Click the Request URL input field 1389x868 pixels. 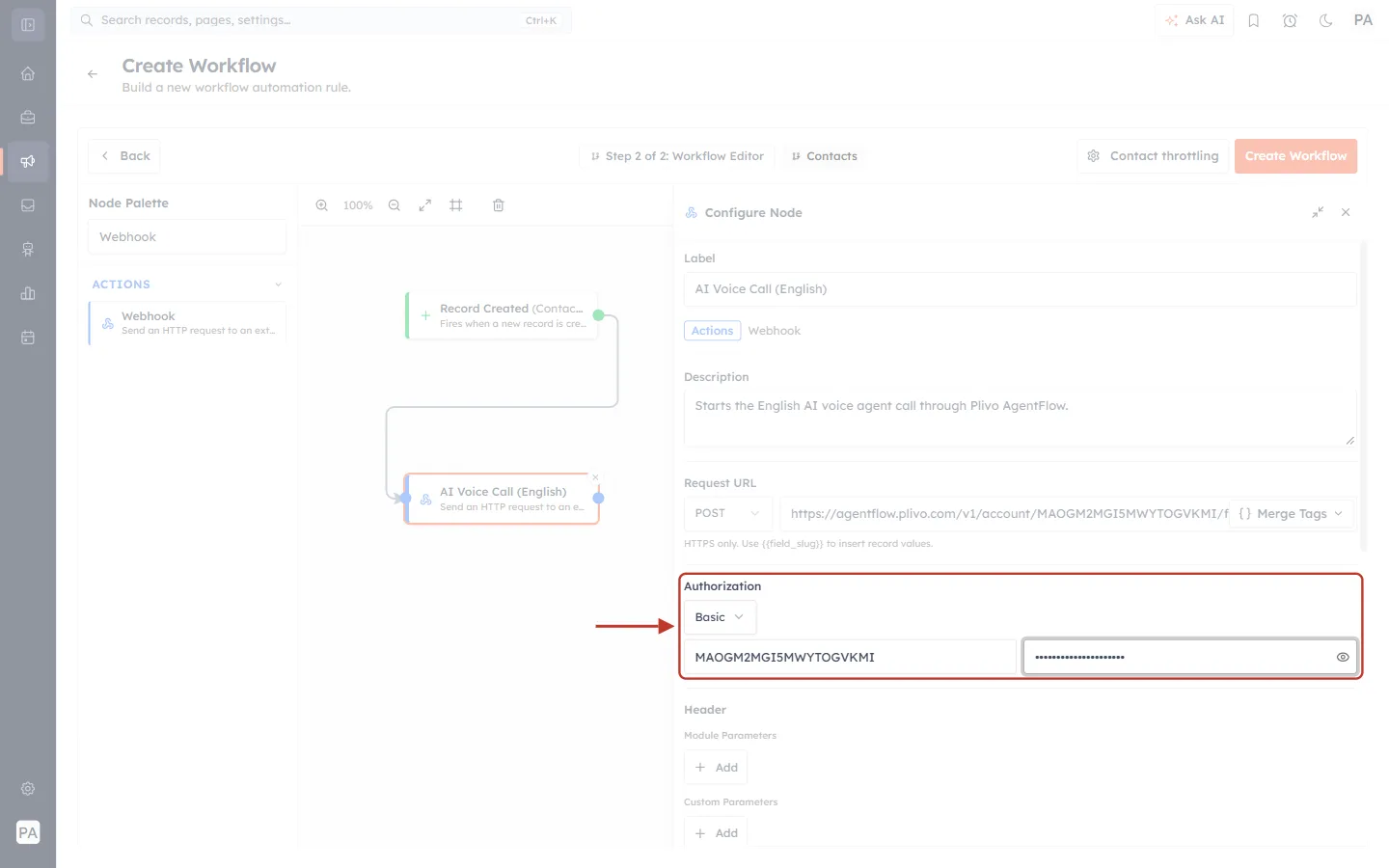pyautogui.click(x=1004, y=514)
